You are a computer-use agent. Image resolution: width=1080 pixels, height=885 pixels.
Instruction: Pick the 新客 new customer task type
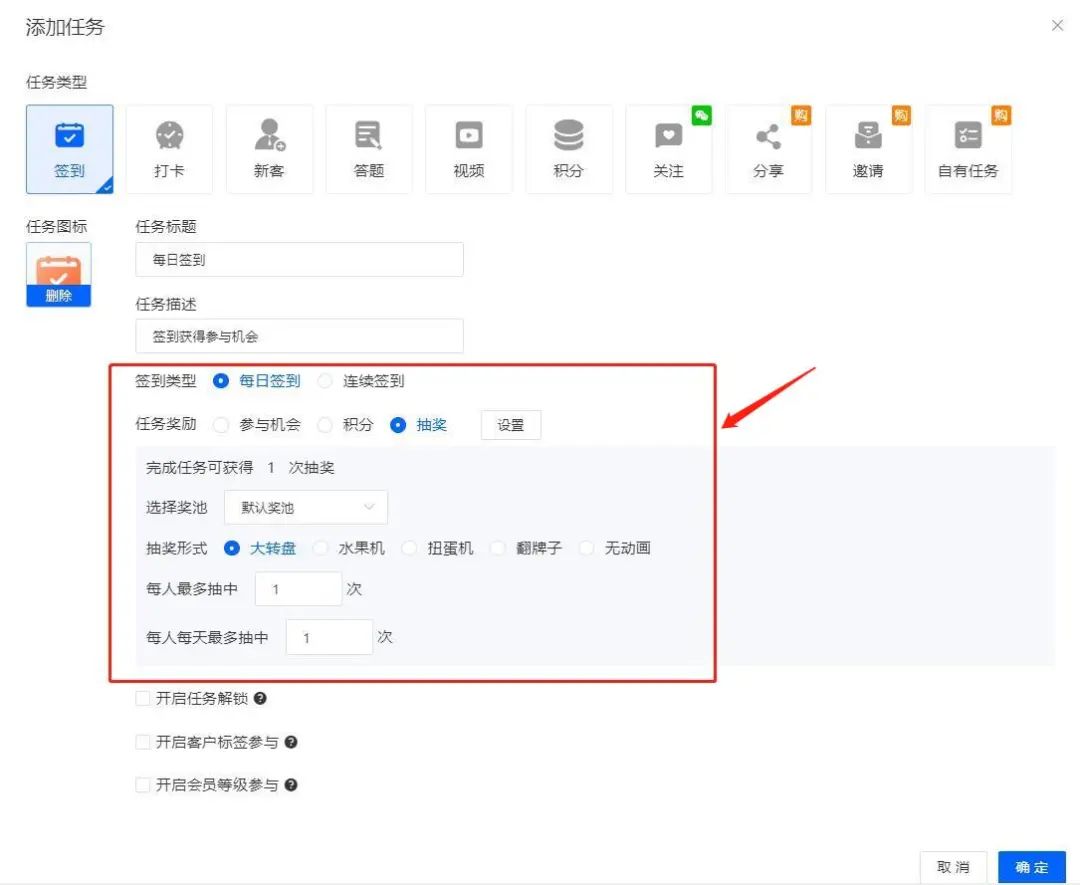tap(269, 149)
